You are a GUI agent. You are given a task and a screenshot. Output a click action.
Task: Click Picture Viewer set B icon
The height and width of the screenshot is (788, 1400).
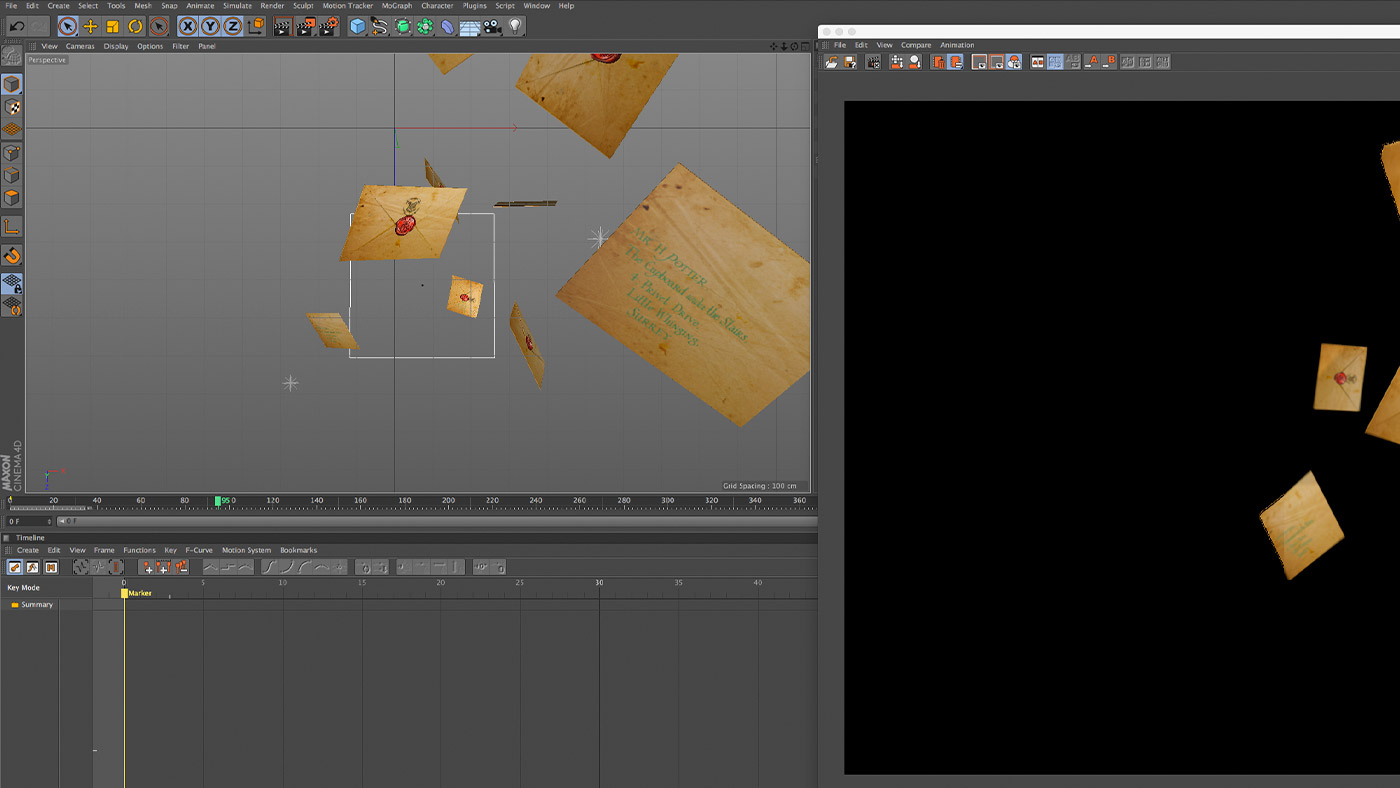pos(1109,62)
